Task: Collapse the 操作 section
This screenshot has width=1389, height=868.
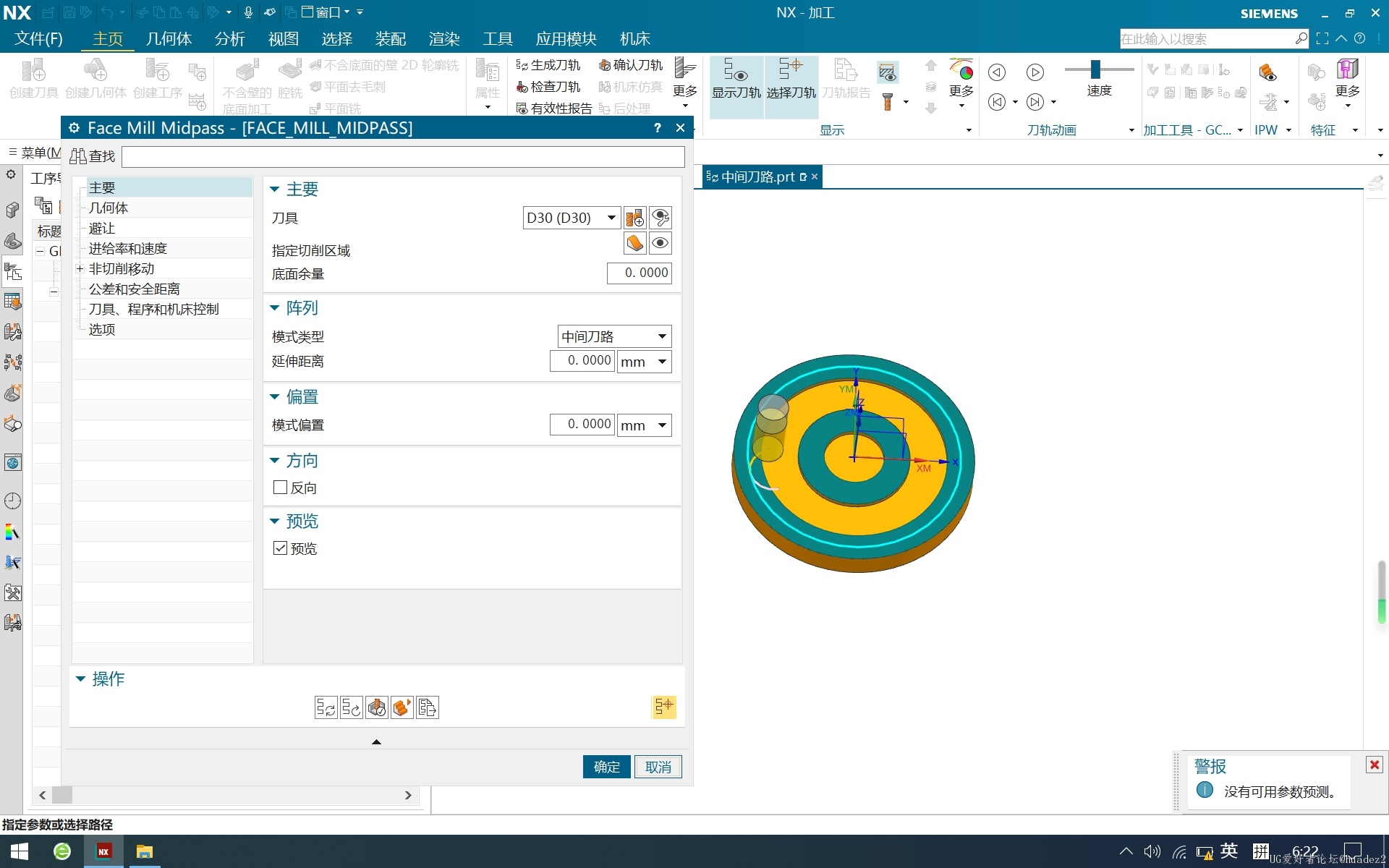Action: click(80, 679)
